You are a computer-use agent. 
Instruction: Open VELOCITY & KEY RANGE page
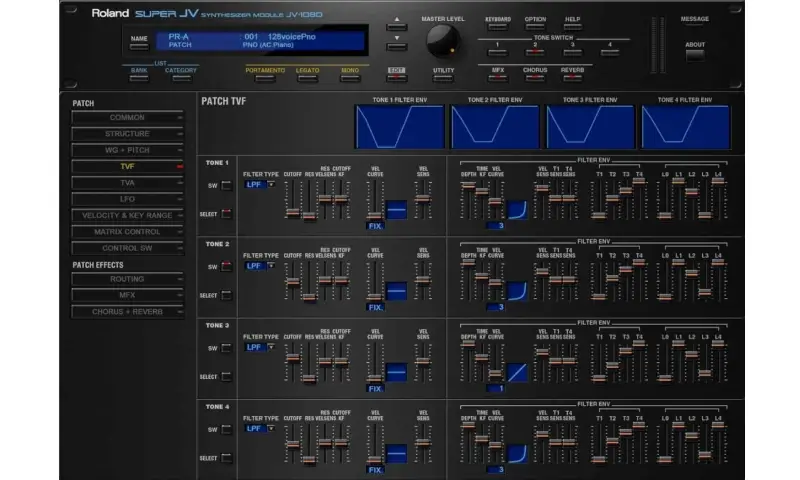click(x=127, y=215)
